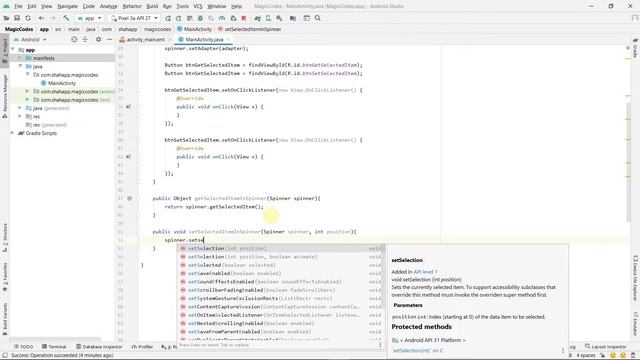Open the Favorites side tab

(4, 277)
